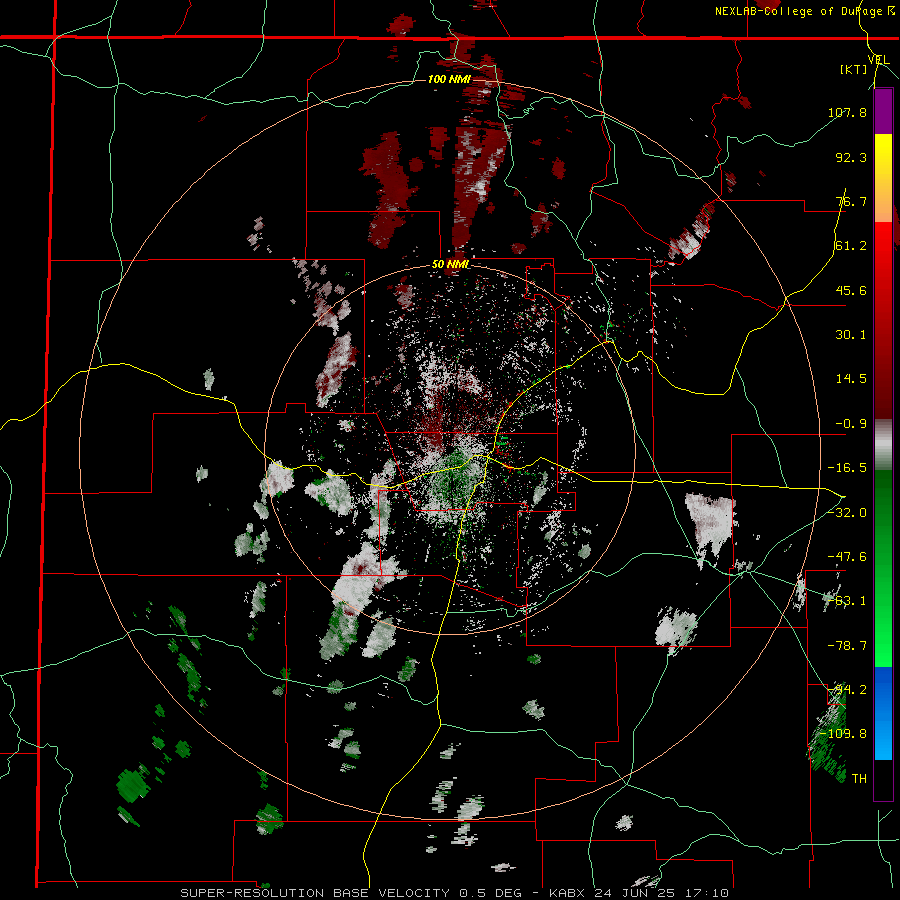Select the -32.0 velocity value

point(847,513)
